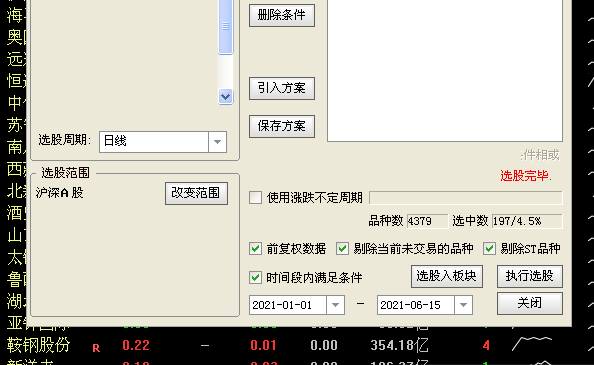Click the progress bar beside 使用涨跌不定周期

click(x=466, y=198)
